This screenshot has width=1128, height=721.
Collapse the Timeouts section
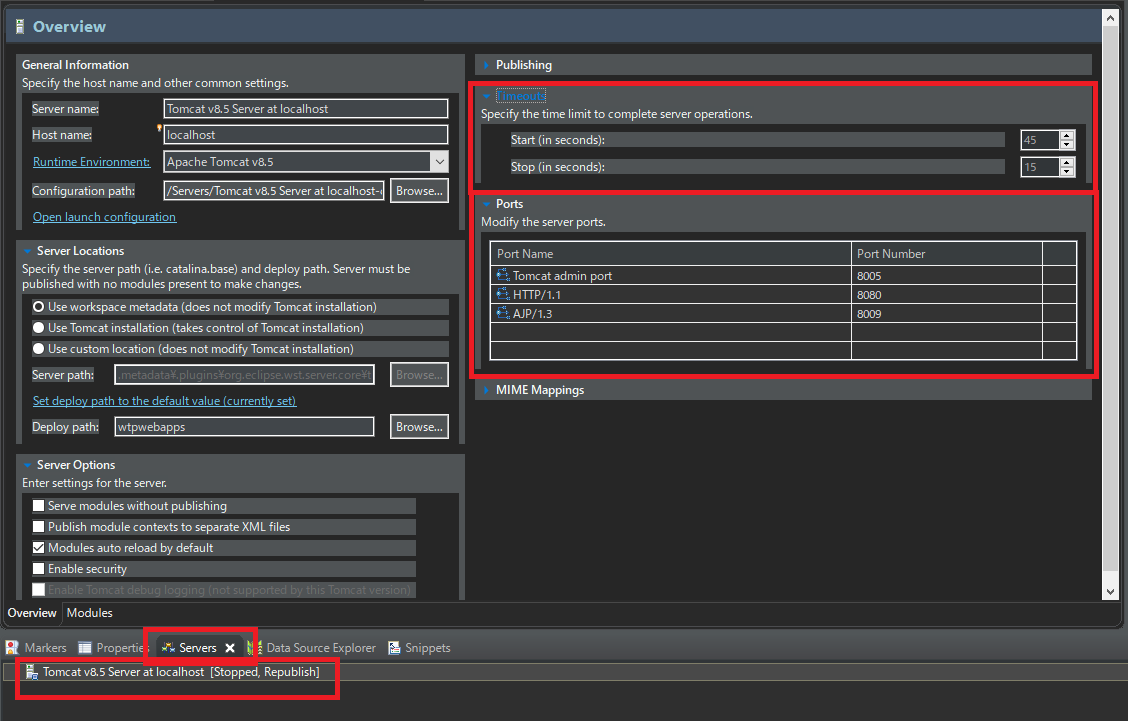tap(486, 96)
